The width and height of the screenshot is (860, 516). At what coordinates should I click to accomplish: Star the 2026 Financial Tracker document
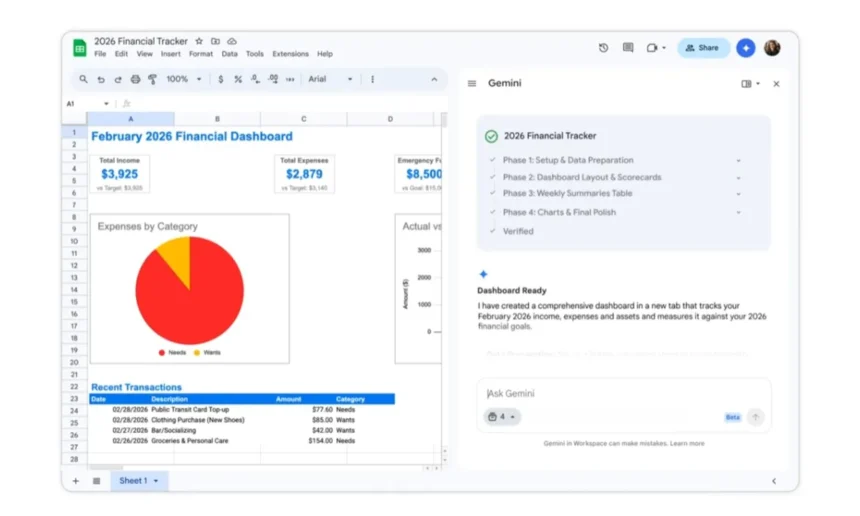[x=199, y=41]
